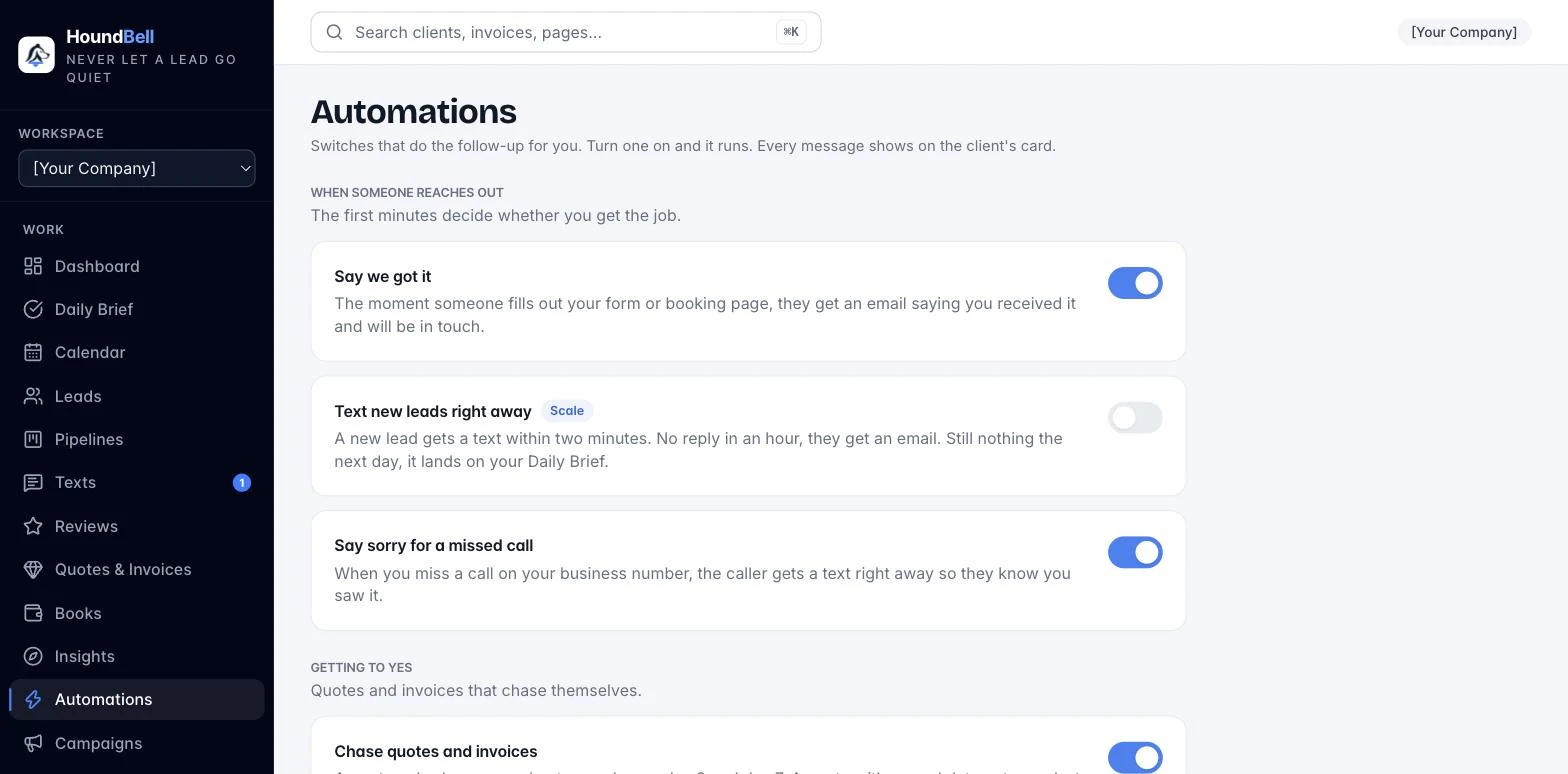Viewport: 1568px width, 774px height.
Task: Click the Say we got it title
Action: coord(383,276)
